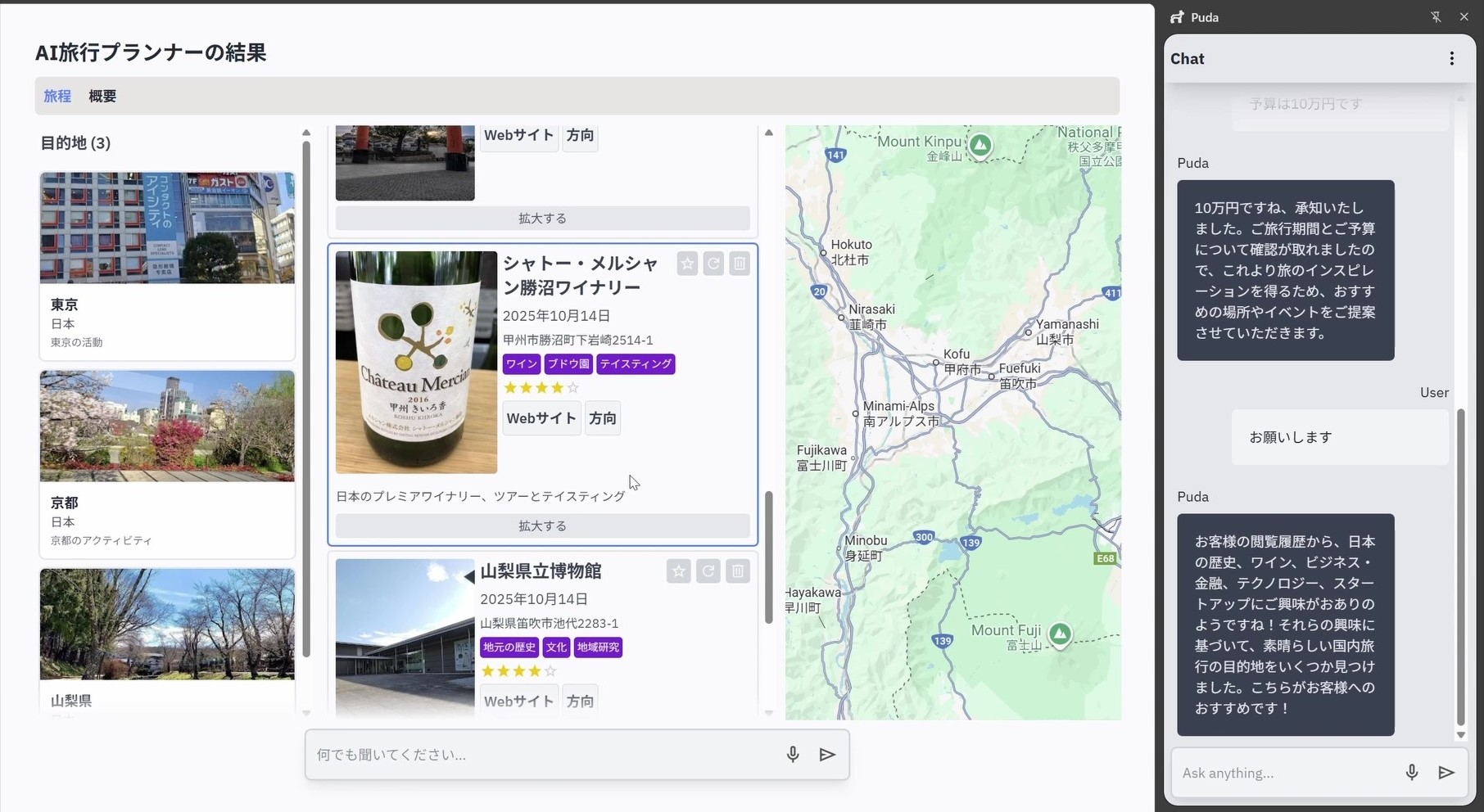Click refresh icon on Château Mercian card

(713, 264)
